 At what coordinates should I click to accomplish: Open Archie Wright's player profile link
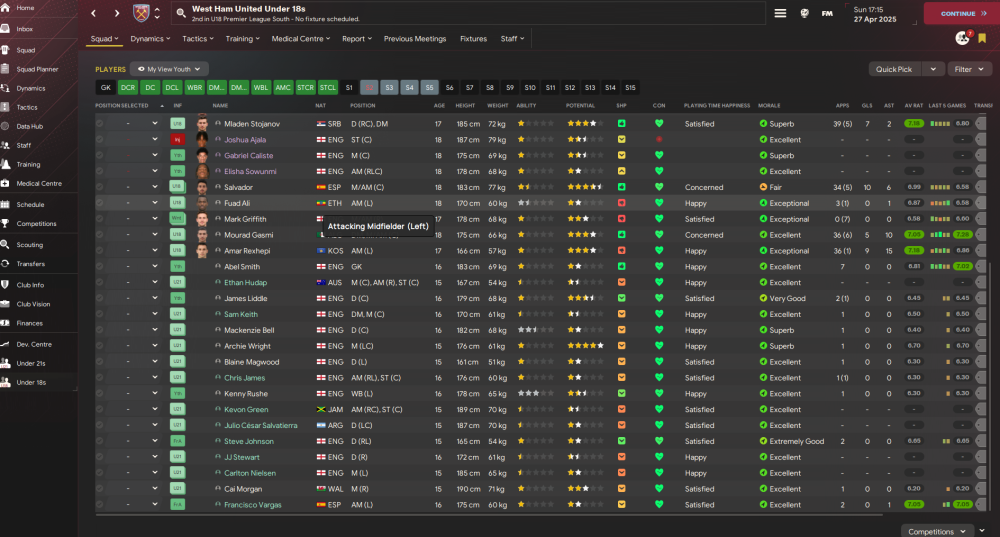(247, 346)
